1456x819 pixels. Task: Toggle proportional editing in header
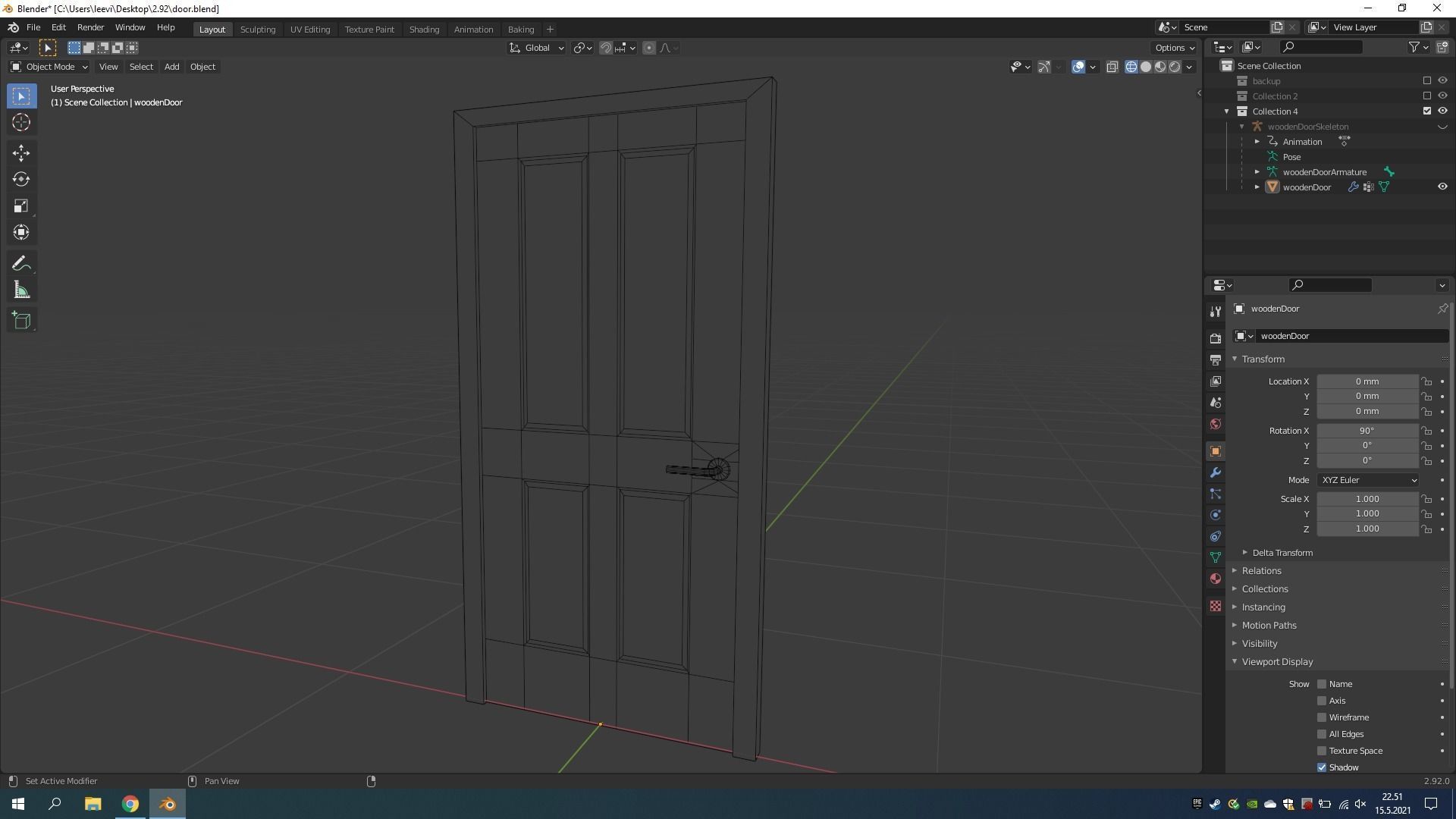coord(649,48)
